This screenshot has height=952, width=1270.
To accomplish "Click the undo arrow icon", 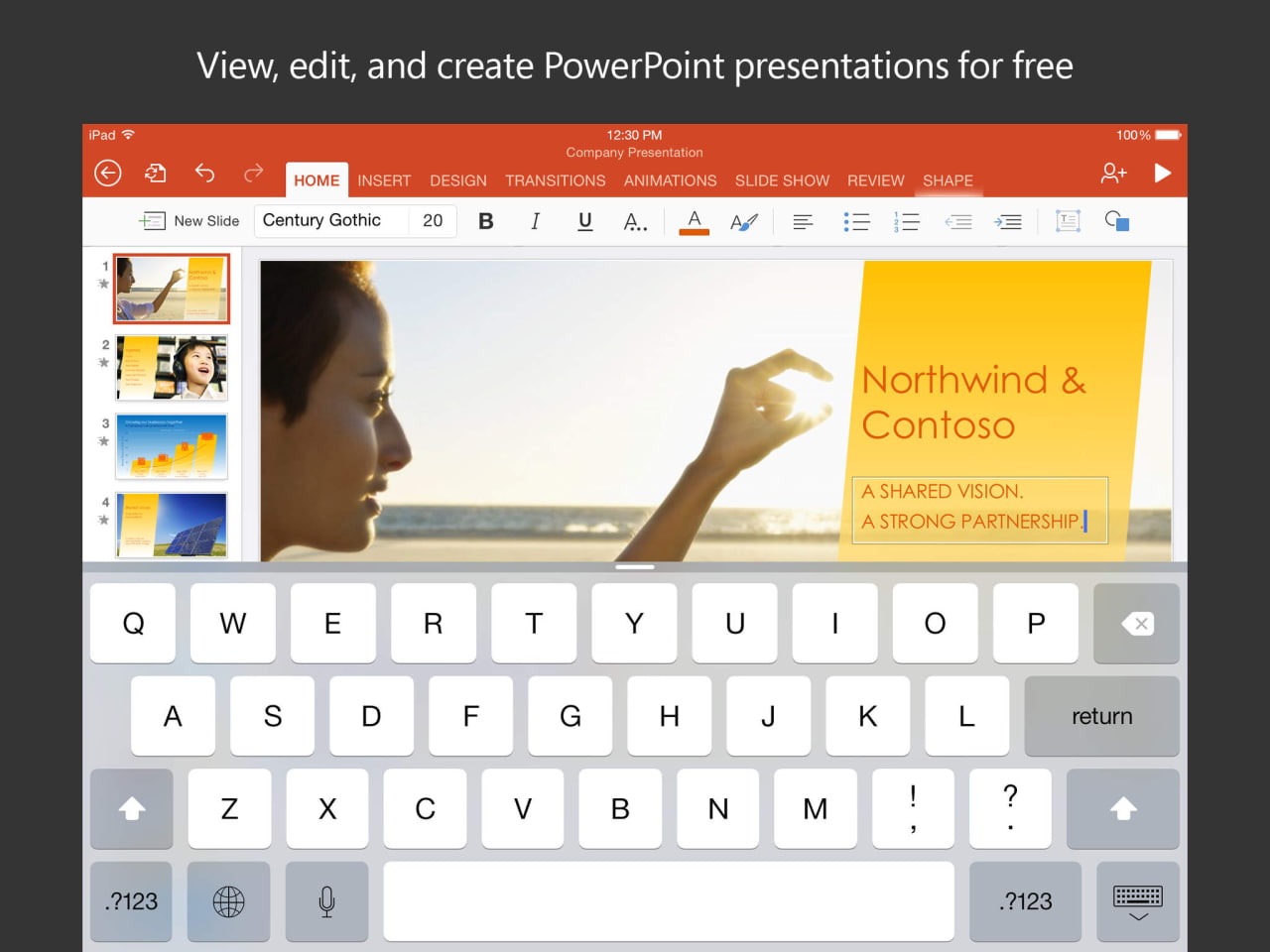I will (204, 174).
